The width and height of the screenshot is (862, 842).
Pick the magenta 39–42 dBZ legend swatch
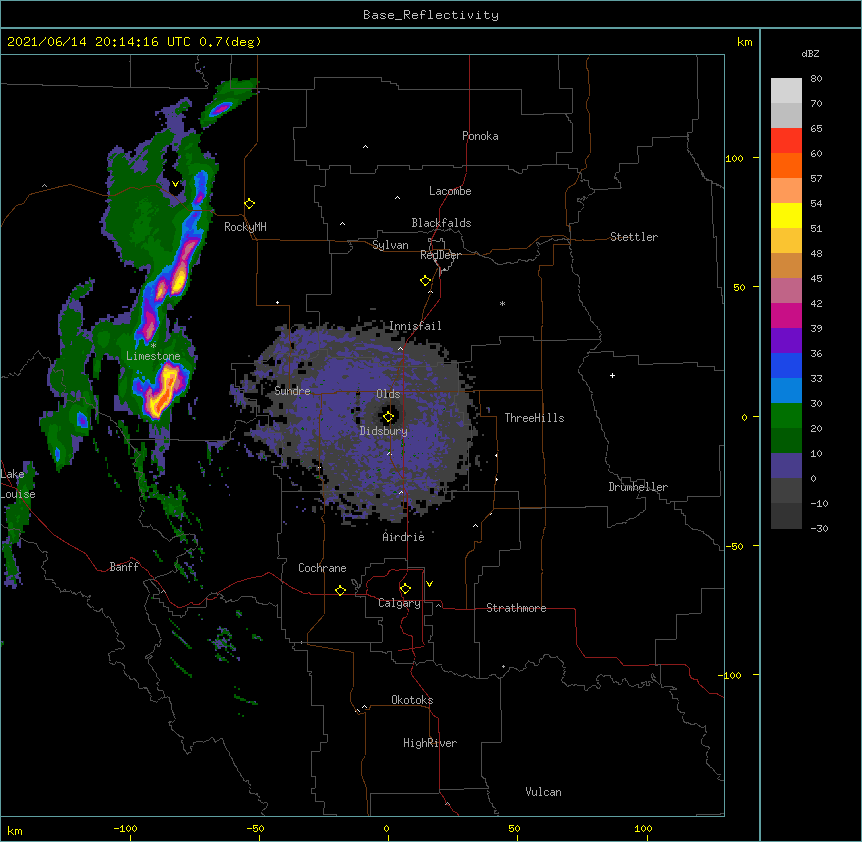786,315
